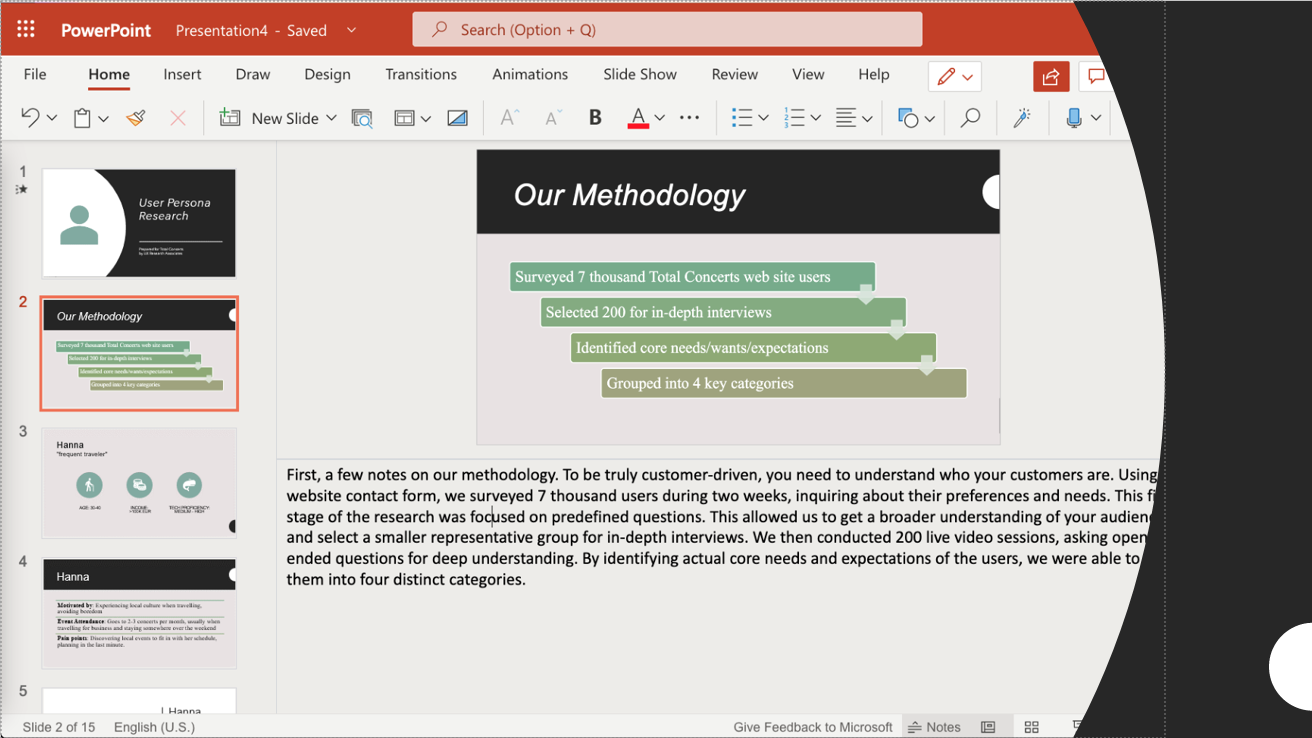Open the File menu
The width and height of the screenshot is (1312, 738).
[35, 74]
